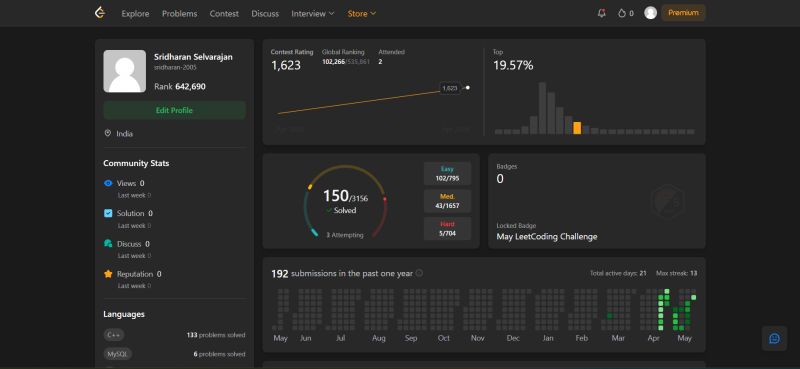800x369 pixels.
Task: Click the C++ language tag
Action: point(113,335)
